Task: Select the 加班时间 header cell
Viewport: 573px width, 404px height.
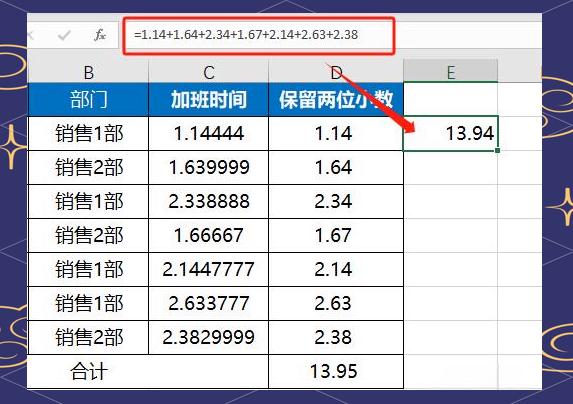Action: 208,99
